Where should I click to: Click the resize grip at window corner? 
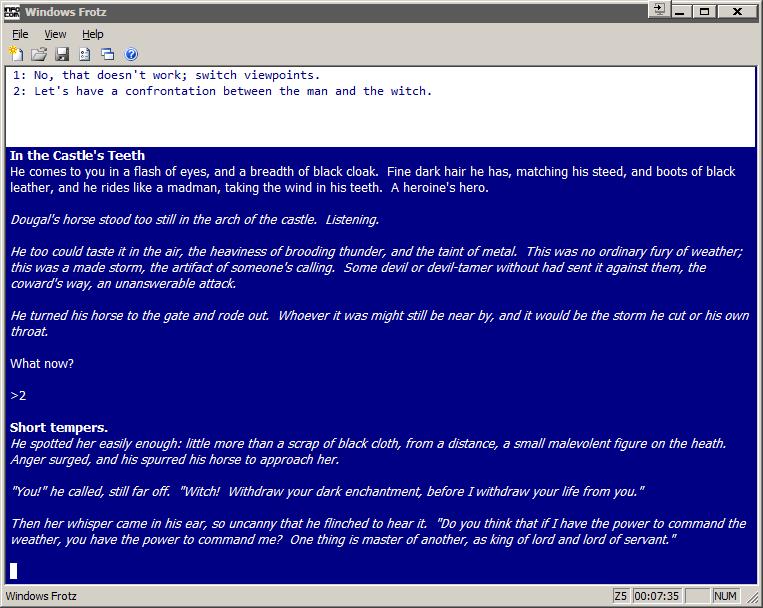(x=752, y=597)
